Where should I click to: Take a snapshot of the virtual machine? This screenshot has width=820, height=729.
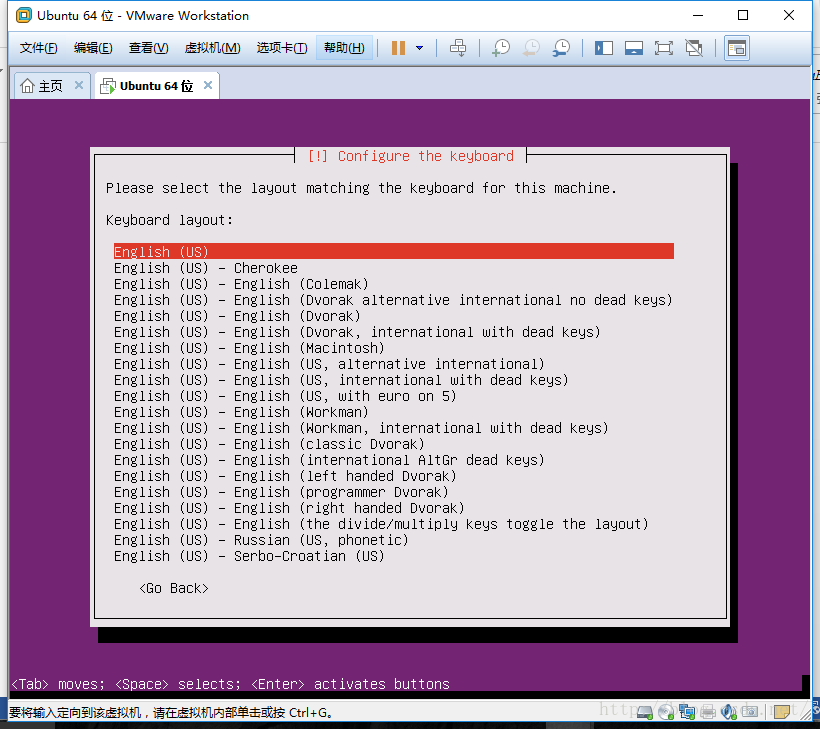[x=501, y=48]
